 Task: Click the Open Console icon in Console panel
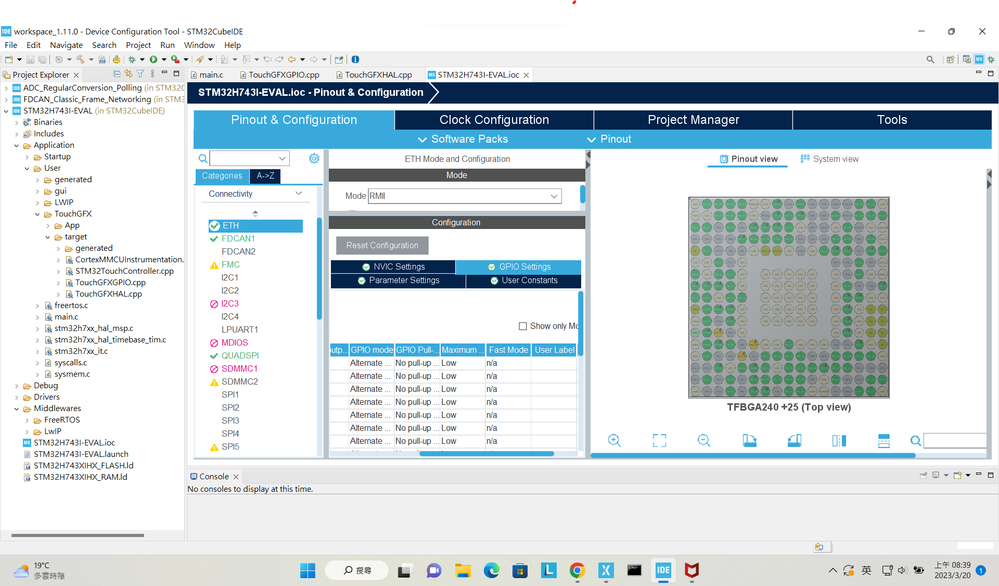(958, 475)
